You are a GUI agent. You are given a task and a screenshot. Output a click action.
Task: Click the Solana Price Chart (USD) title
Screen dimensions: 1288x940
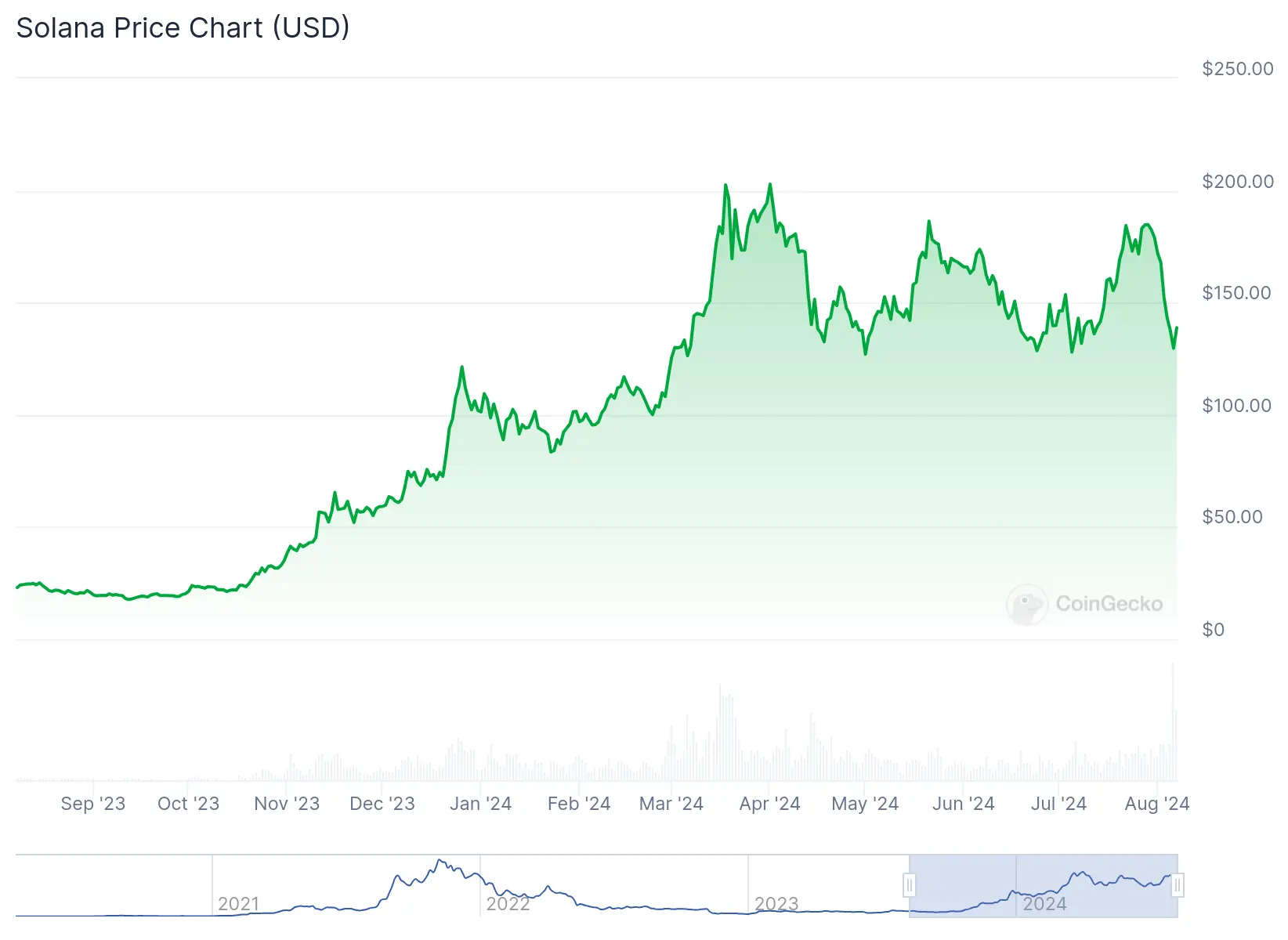click(183, 28)
